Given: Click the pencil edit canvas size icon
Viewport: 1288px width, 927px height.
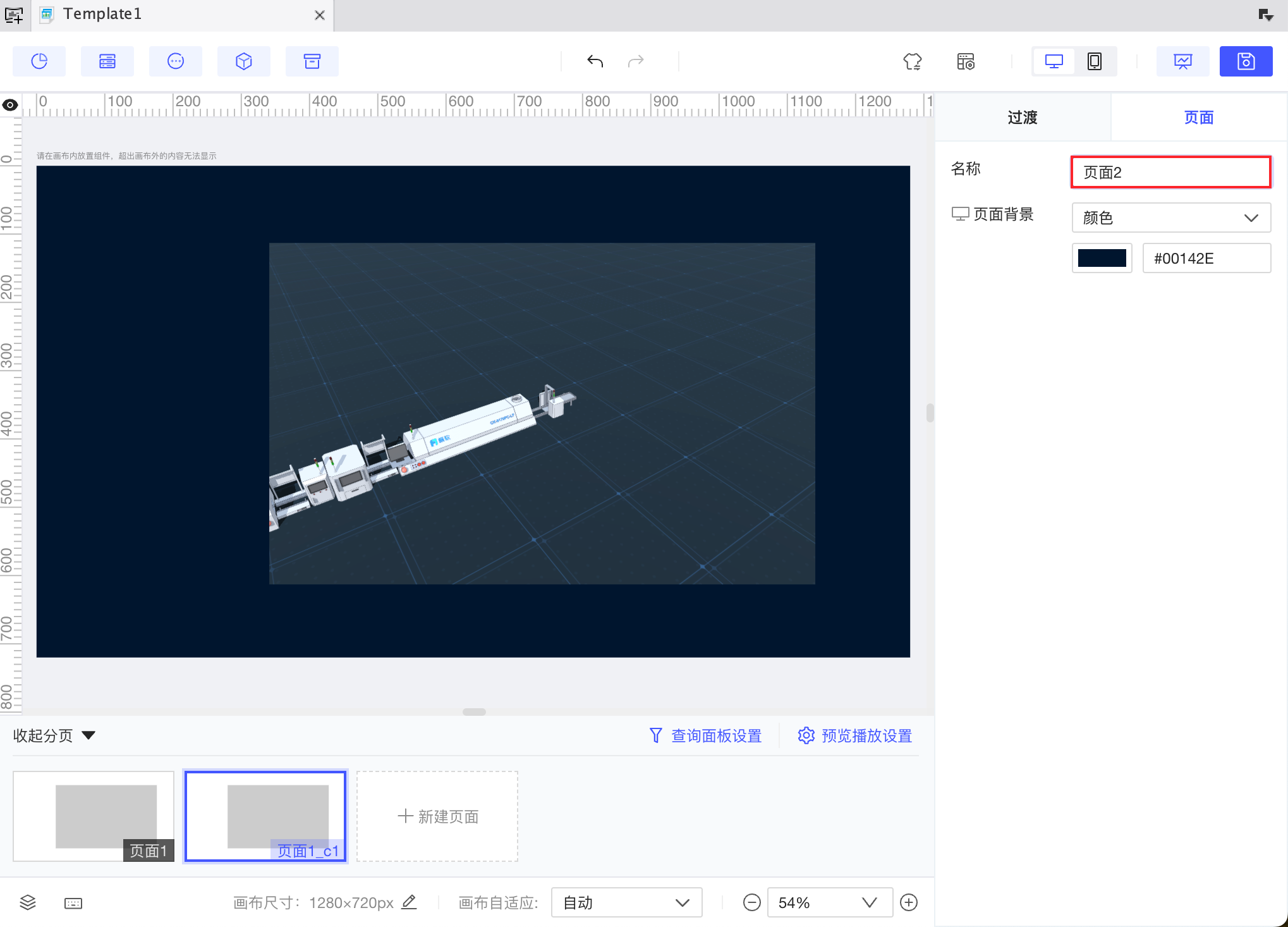Looking at the screenshot, I should [410, 902].
